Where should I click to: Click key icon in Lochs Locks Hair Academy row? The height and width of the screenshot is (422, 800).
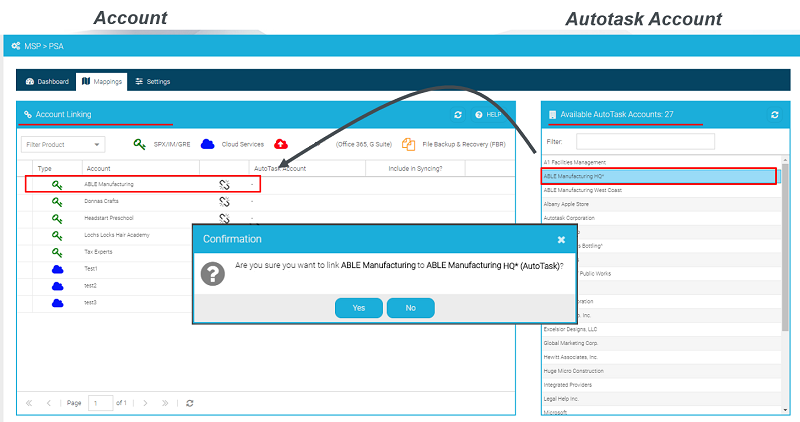tap(57, 235)
